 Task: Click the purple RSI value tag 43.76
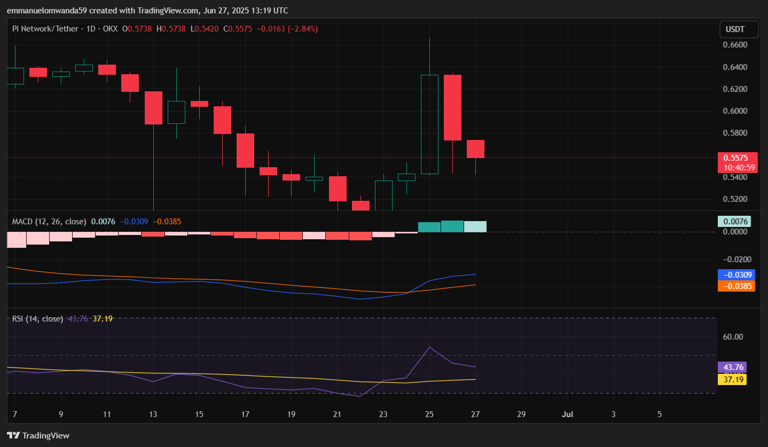735,367
